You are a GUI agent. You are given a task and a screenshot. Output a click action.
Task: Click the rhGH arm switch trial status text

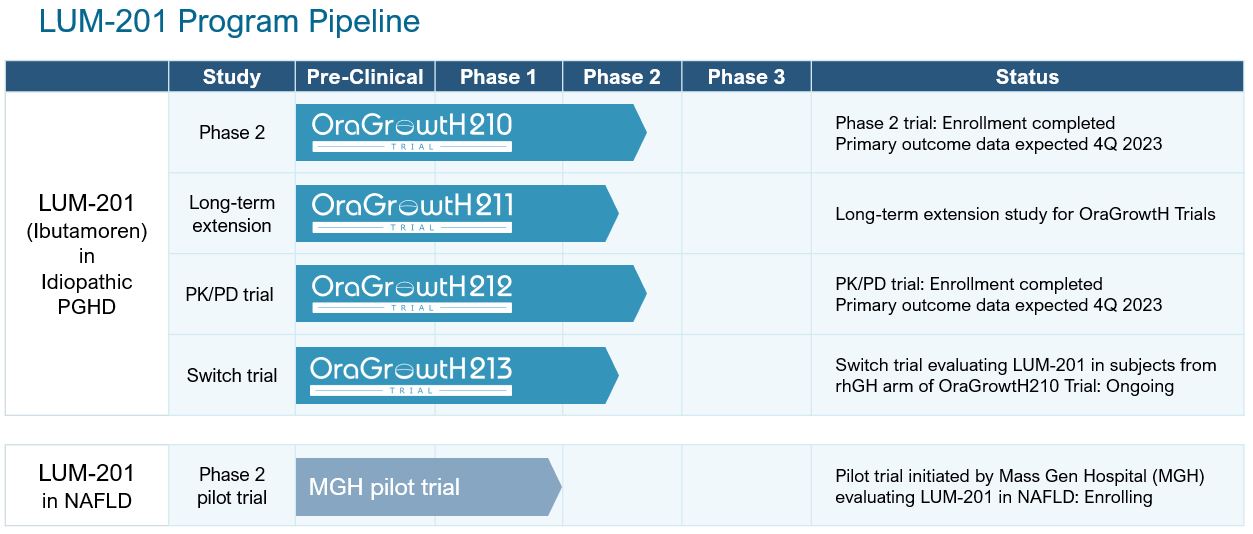coord(1025,376)
